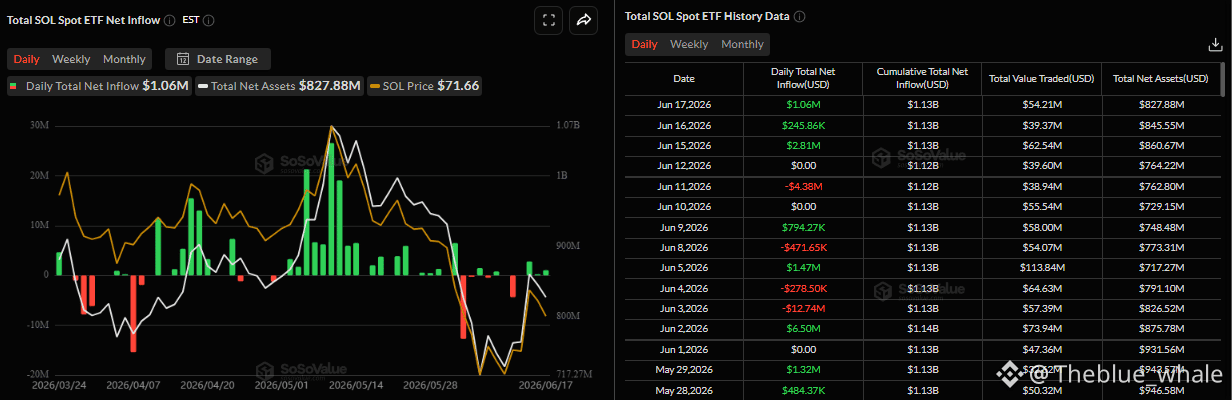Download the ETF history data
1232x400 pixels.
click(x=1215, y=44)
